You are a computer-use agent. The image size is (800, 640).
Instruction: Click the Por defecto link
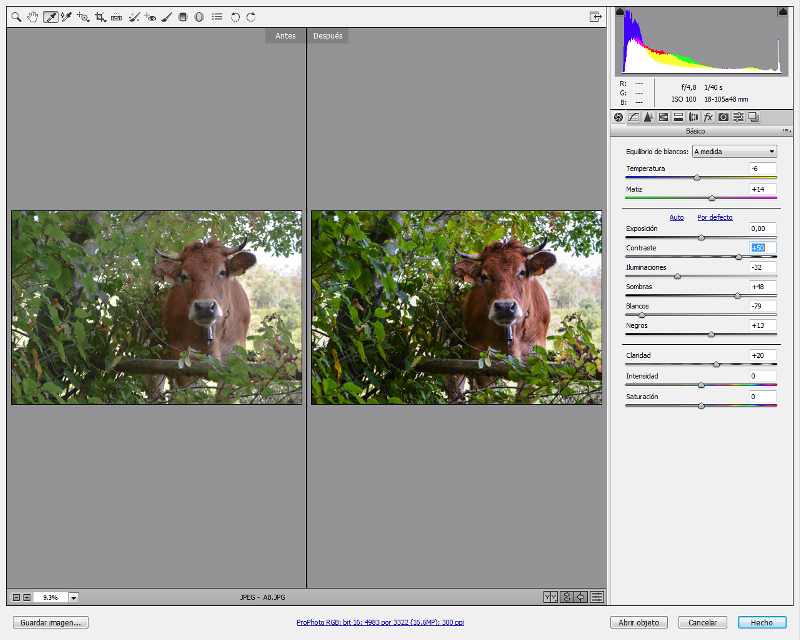(x=715, y=217)
